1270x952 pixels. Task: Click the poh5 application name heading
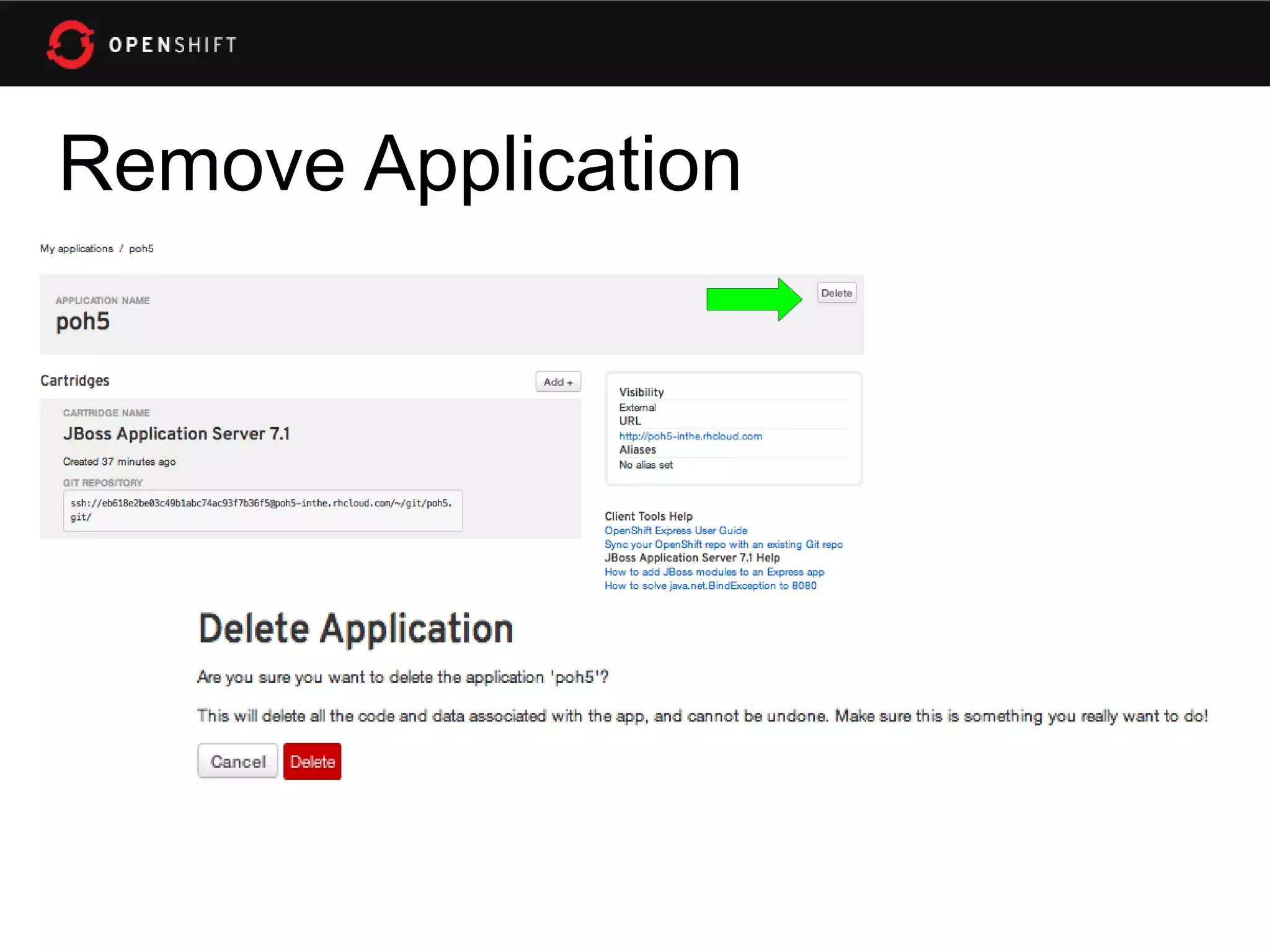point(82,322)
